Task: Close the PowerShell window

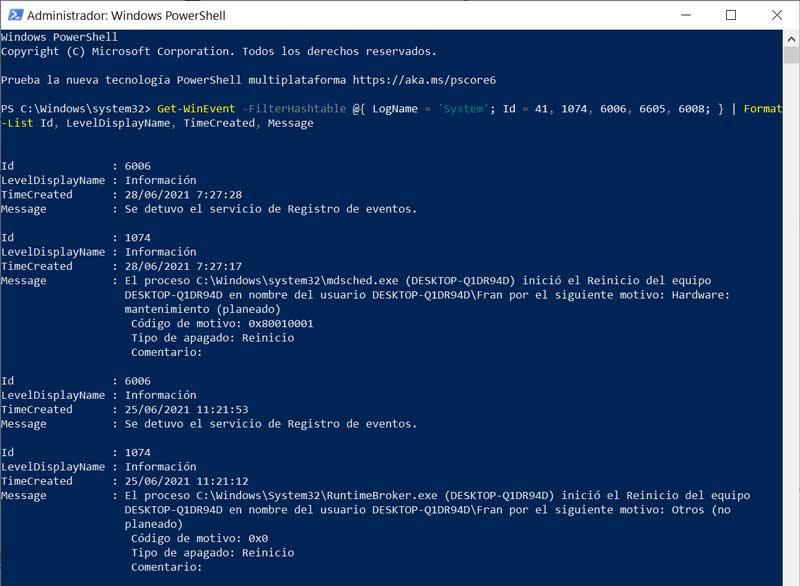Action: pyautogui.click(x=777, y=15)
